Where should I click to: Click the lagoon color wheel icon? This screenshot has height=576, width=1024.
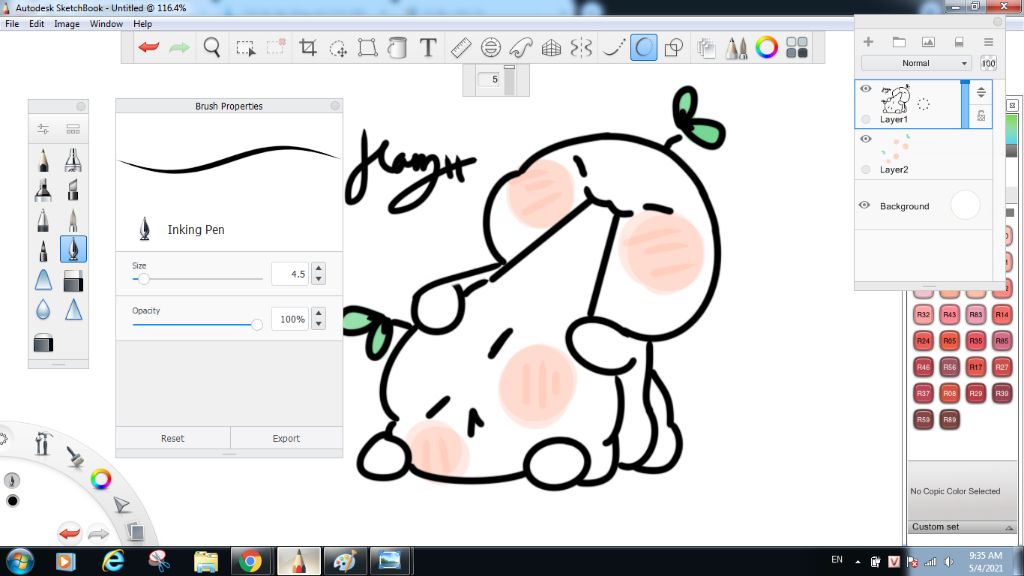[x=101, y=479]
